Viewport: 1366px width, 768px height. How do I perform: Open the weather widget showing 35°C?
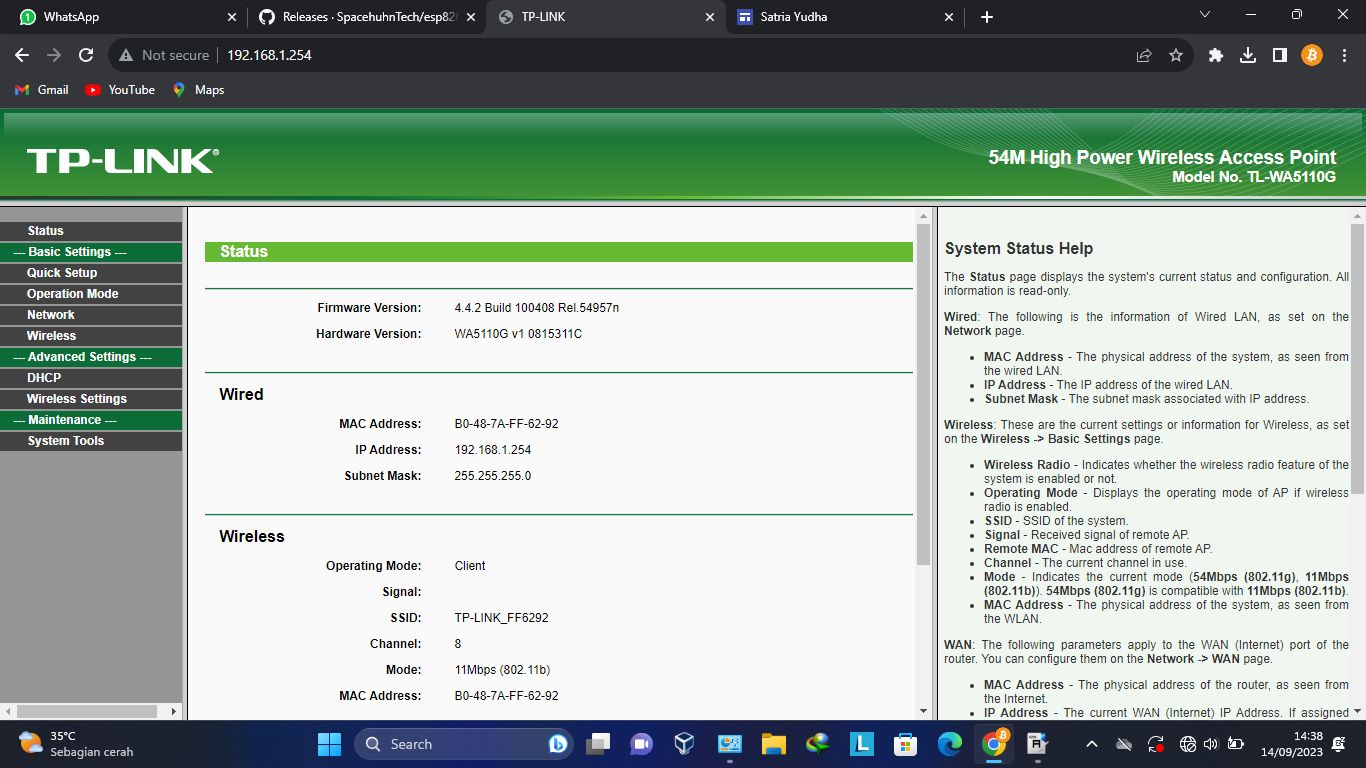[x=76, y=744]
